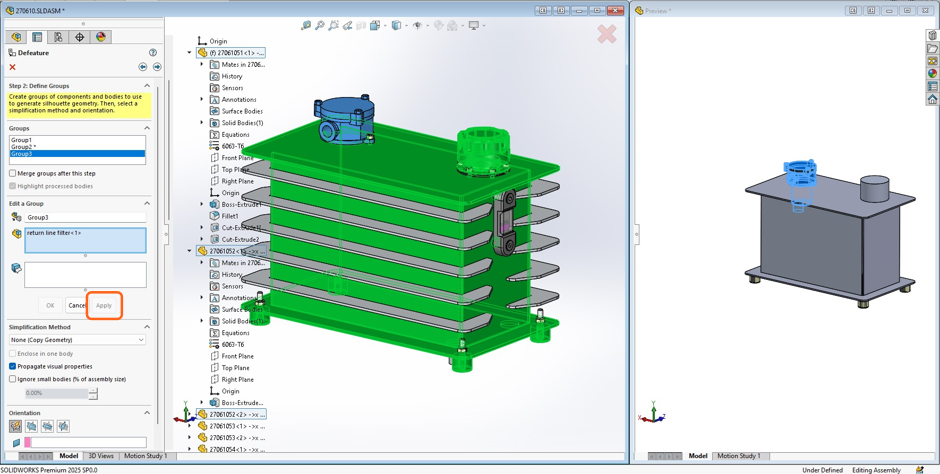Click the Defeature help question mark icon
The image size is (940, 474).
point(153,53)
